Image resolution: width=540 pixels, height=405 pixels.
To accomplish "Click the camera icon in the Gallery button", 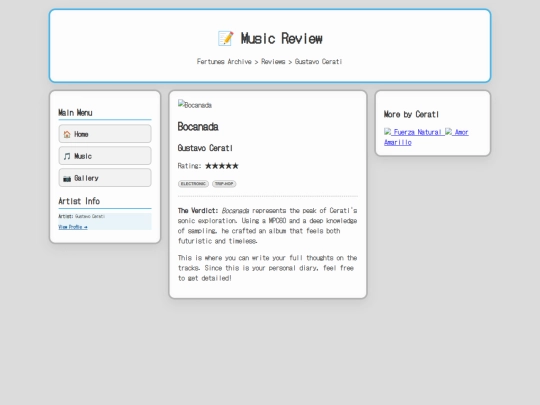I will pos(67,178).
